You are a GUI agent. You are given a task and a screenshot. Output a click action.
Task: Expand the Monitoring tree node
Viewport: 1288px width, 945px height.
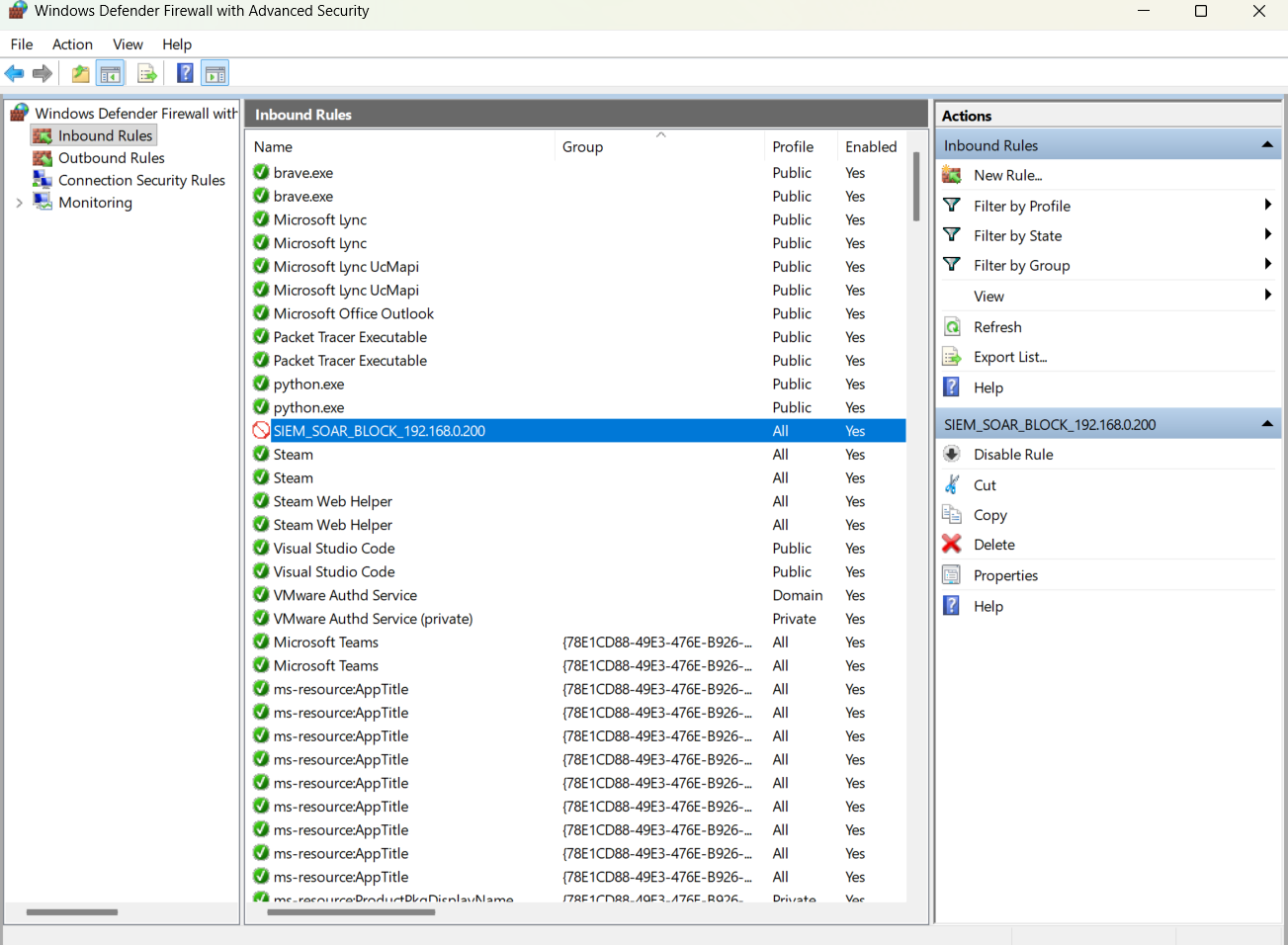[19, 203]
